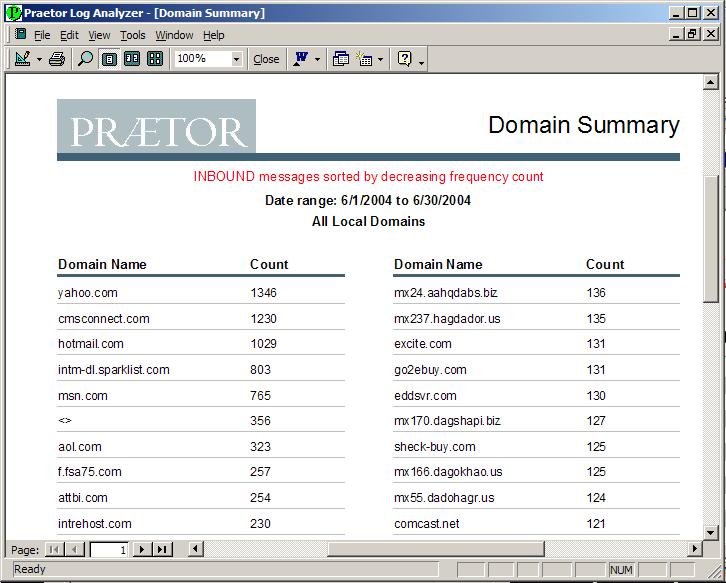Screen dimensions: 726x583
Task: Go to next page navigation button
Action: pos(142,550)
